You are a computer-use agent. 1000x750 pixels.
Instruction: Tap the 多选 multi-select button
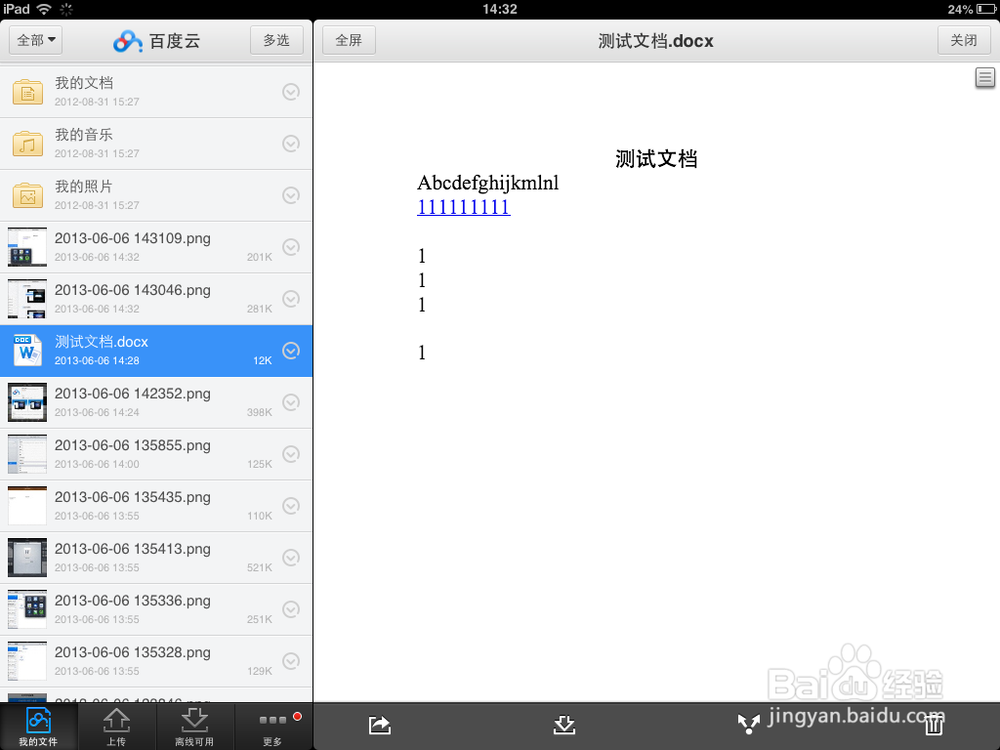[276, 40]
